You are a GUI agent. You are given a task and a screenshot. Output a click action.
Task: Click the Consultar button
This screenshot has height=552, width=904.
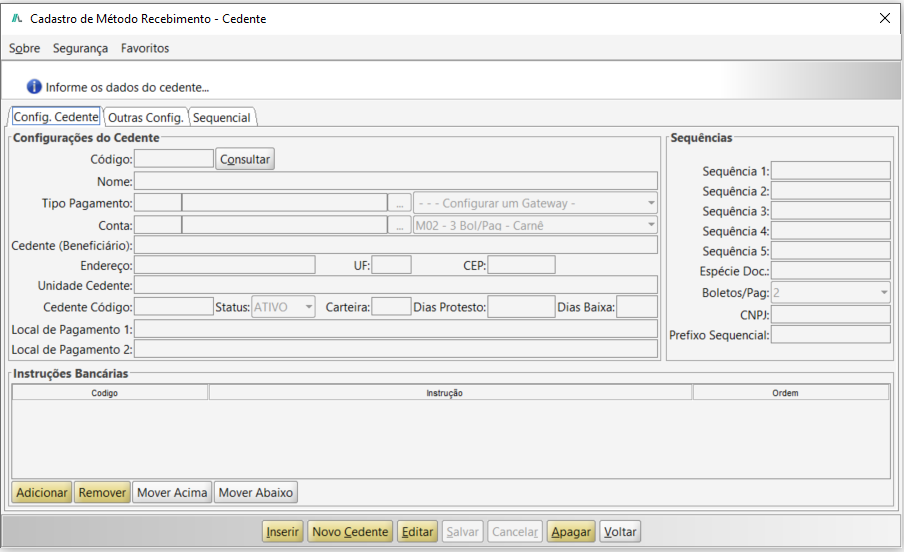click(245, 159)
